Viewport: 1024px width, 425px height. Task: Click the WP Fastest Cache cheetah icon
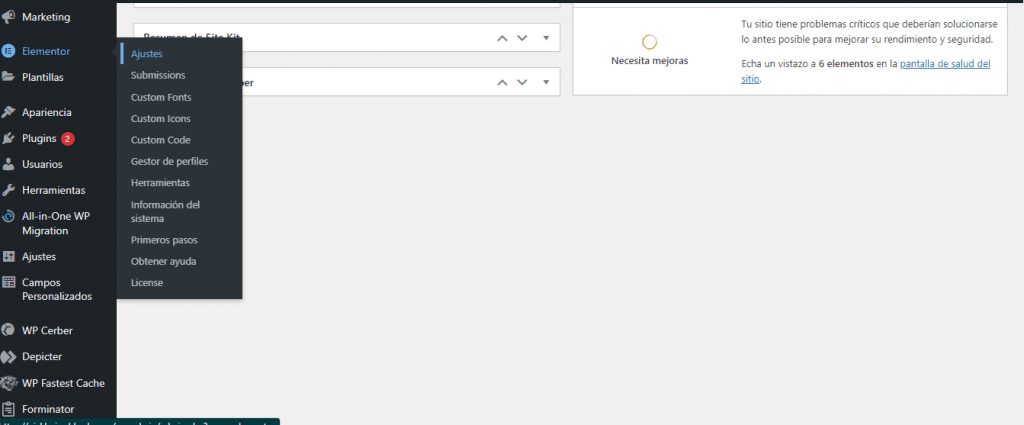point(8,383)
